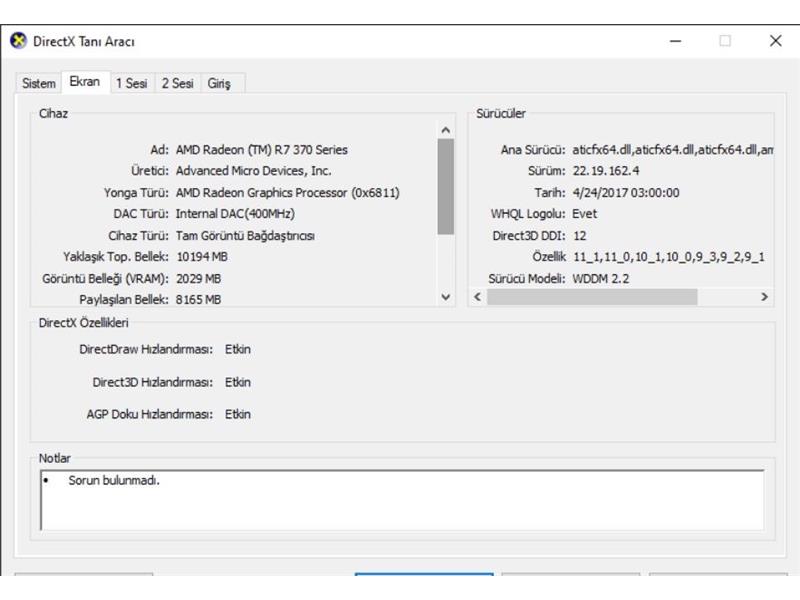Click the Sürücüler scroll left arrow
The image size is (800, 600).
pyautogui.click(x=478, y=296)
